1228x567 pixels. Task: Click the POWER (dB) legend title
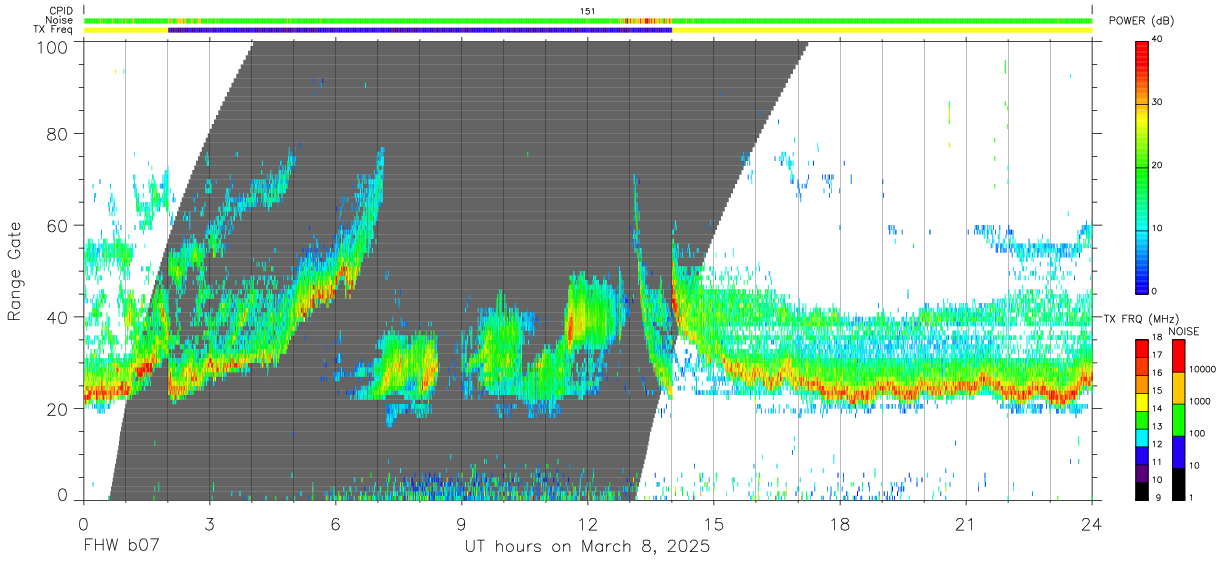[1141, 21]
